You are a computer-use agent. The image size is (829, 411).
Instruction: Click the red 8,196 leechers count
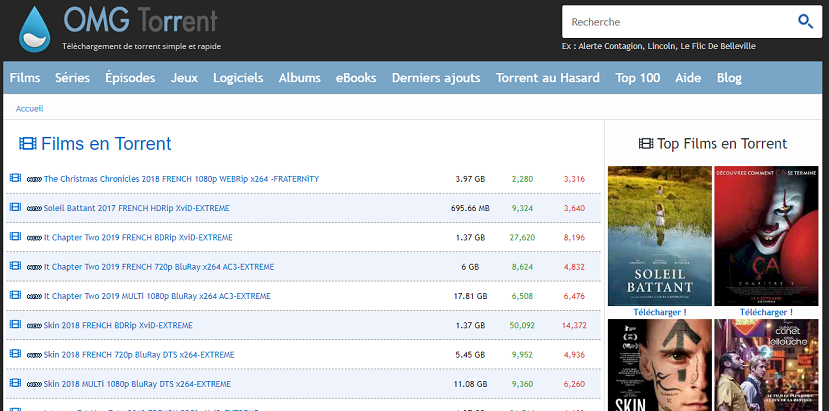pyautogui.click(x=574, y=238)
